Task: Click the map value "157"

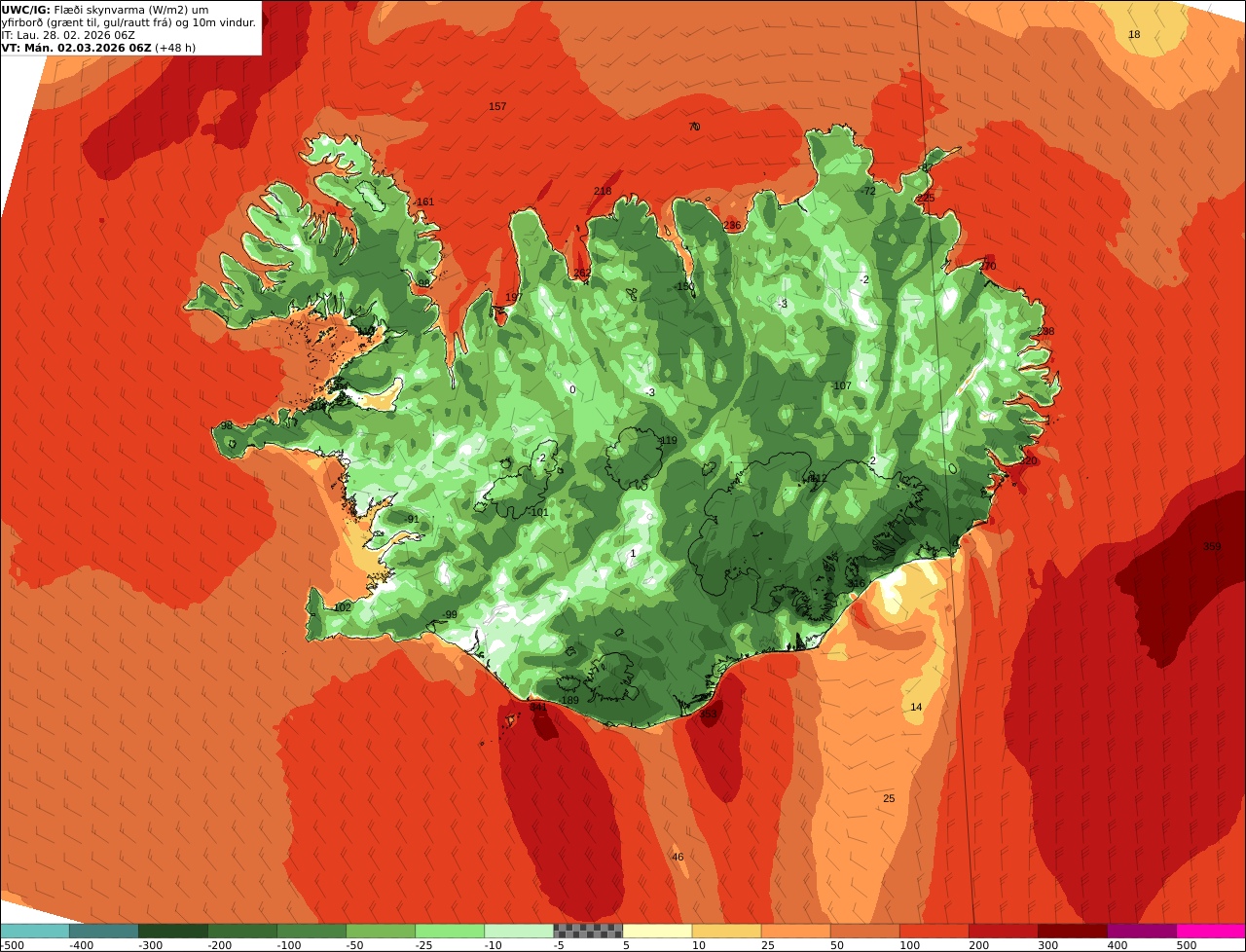Action: point(497,106)
